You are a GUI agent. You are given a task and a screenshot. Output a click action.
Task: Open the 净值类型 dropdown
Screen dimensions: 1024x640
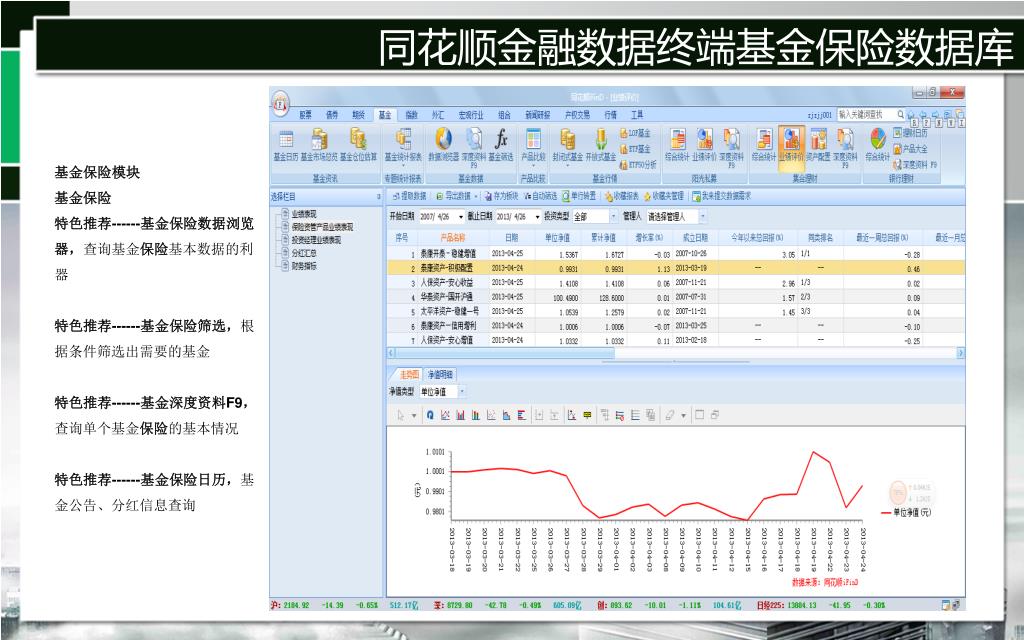pyautogui.click(x=462, y=392)
